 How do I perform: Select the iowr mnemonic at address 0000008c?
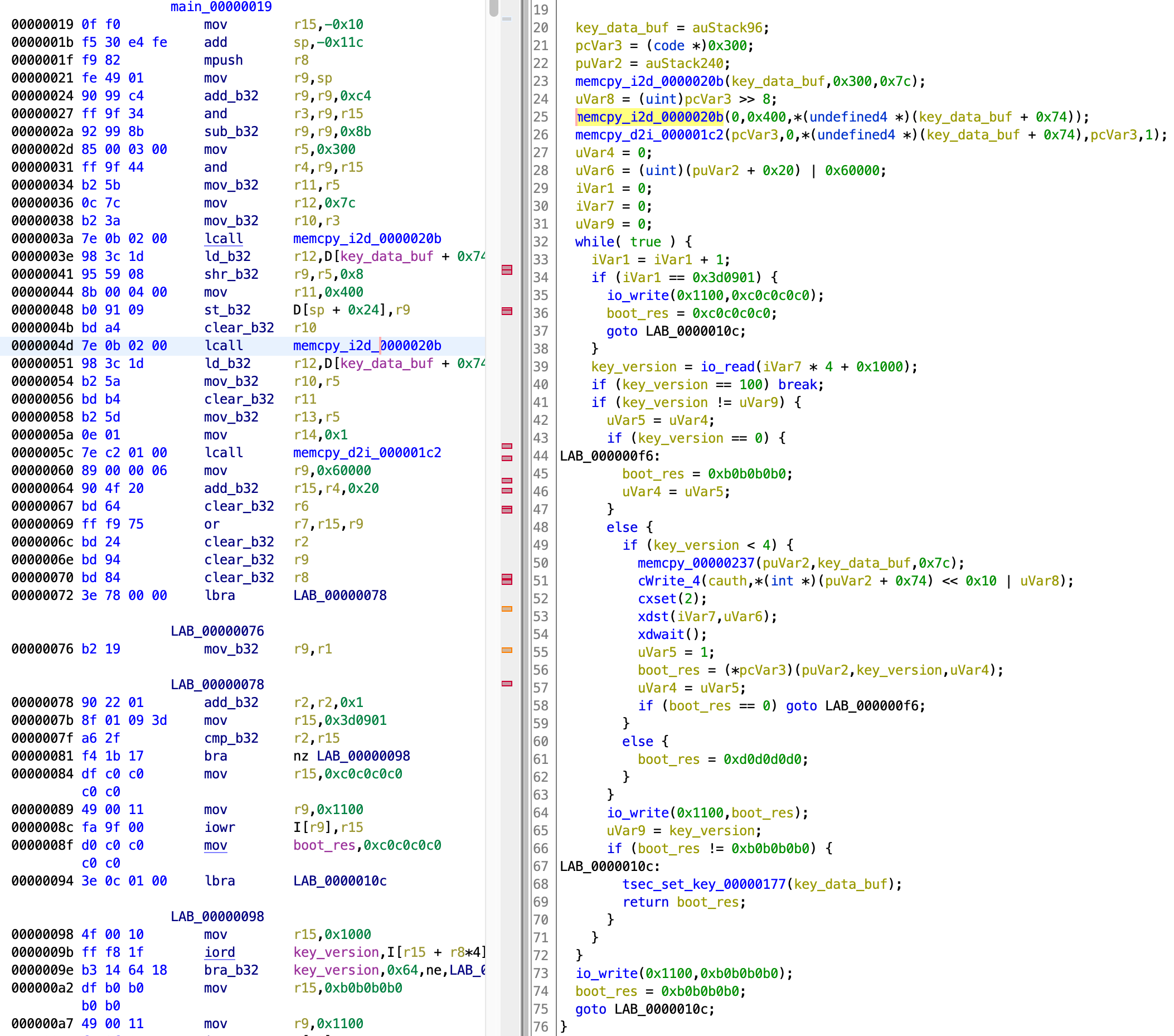pyautogui.click(x=220, y=827)
